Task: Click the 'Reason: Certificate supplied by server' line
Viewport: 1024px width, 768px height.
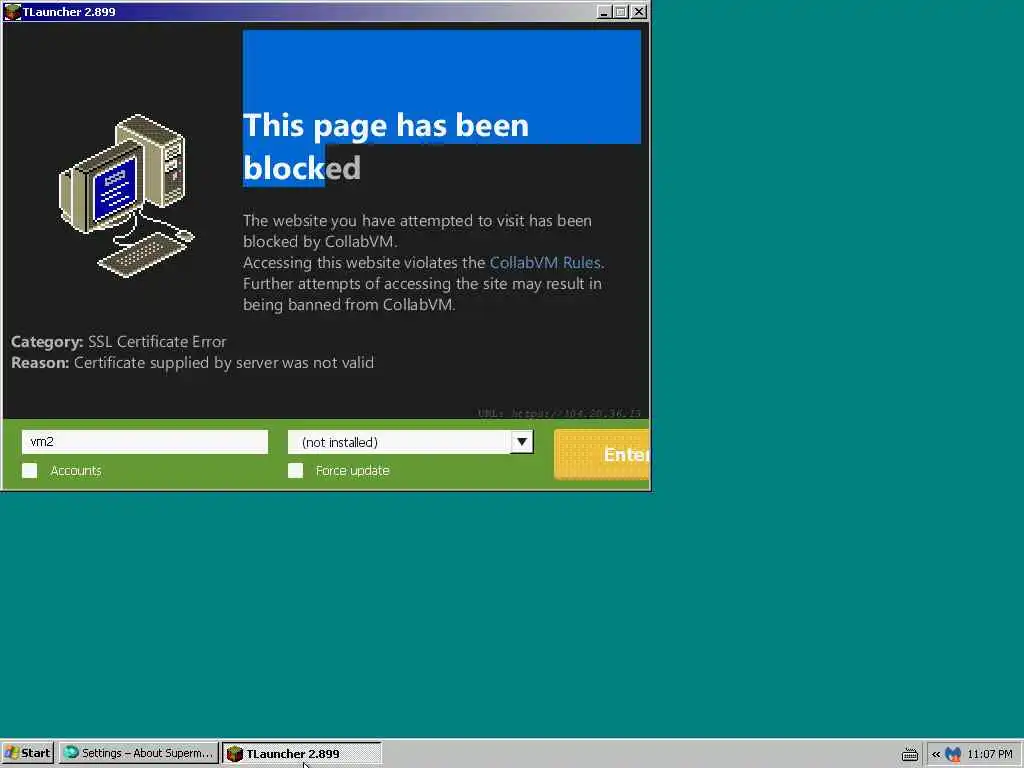Action: tap(193, 362)
